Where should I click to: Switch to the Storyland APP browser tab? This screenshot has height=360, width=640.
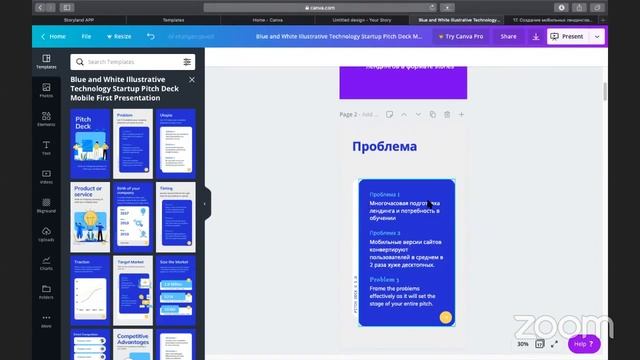point(79,20)
